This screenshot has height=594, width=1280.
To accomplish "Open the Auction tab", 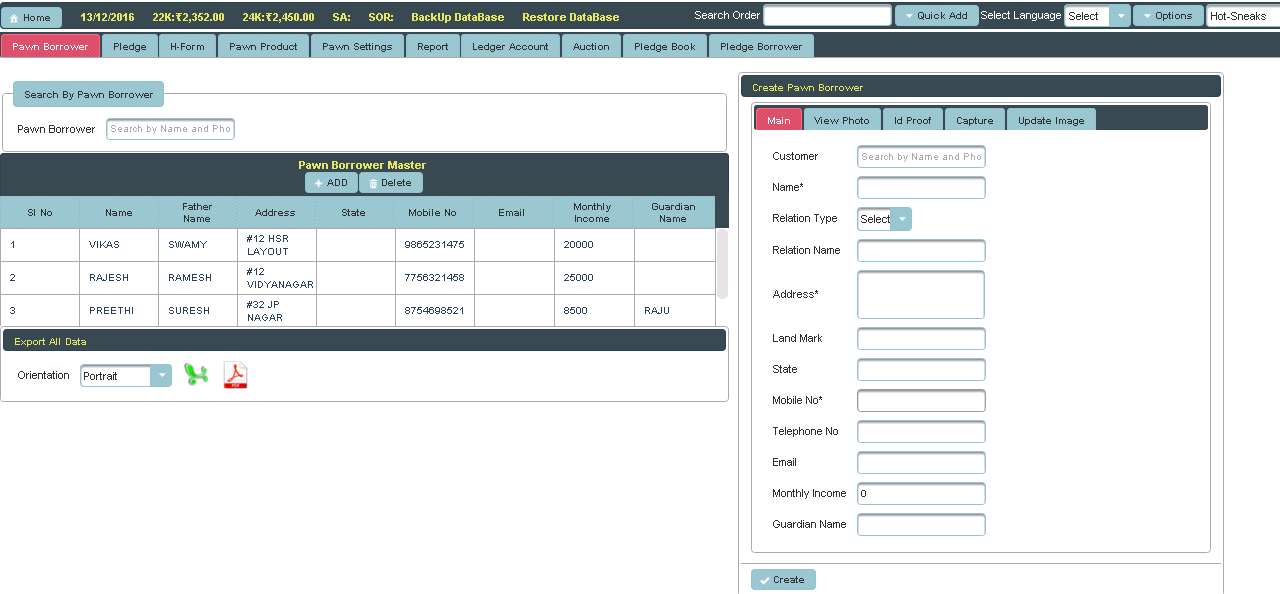I will pos(591,46).
